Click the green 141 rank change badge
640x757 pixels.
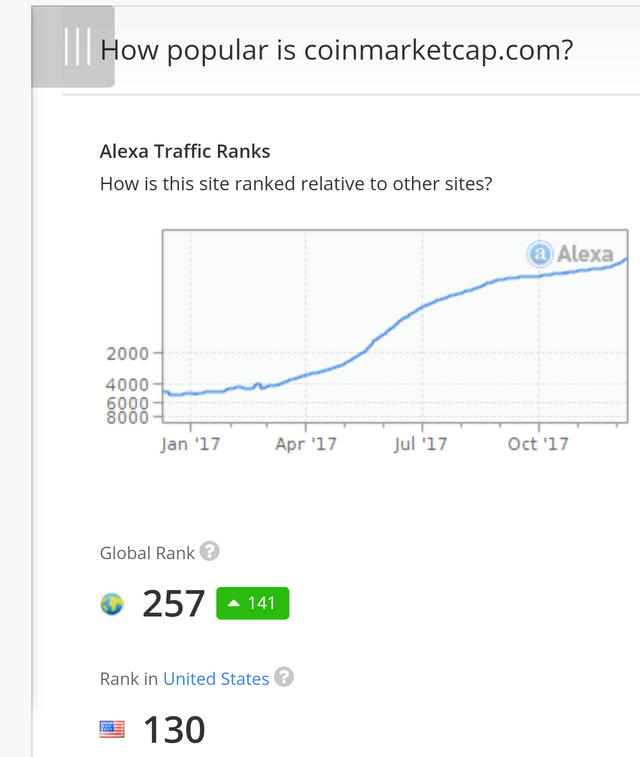tap(252, 603)
